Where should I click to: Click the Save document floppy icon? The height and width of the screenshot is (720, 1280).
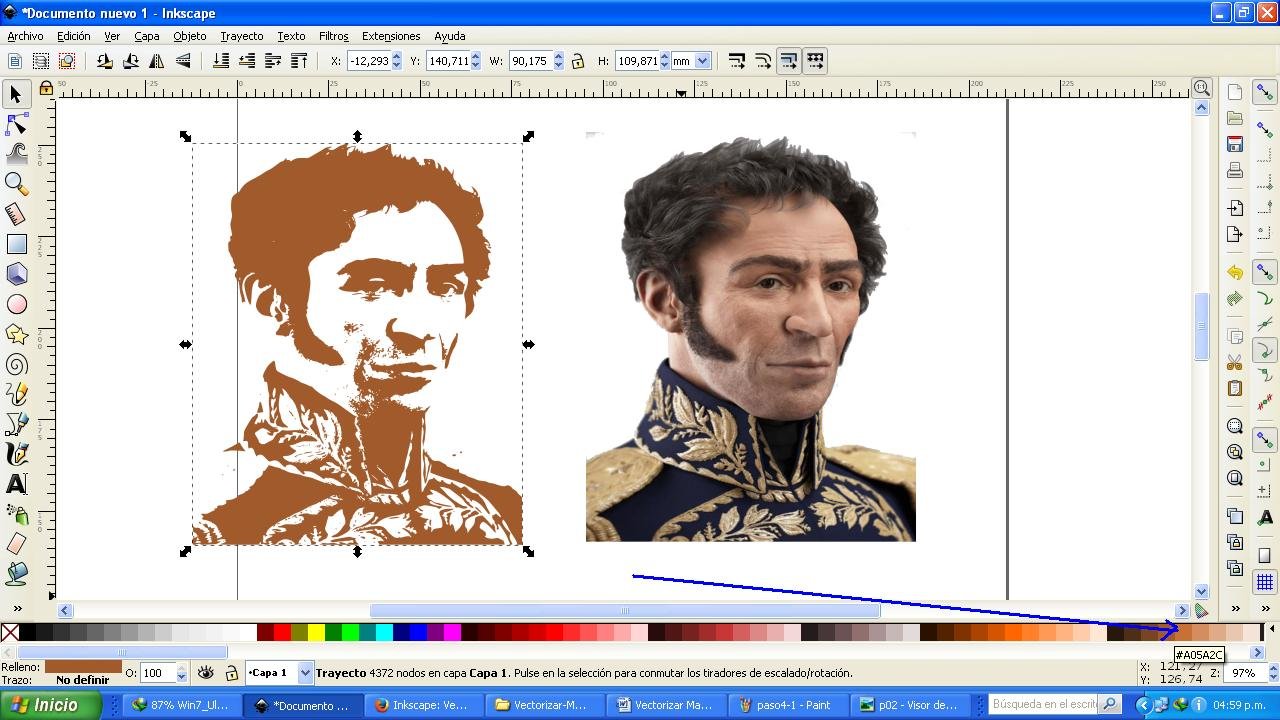click(x=1235, y=144)
